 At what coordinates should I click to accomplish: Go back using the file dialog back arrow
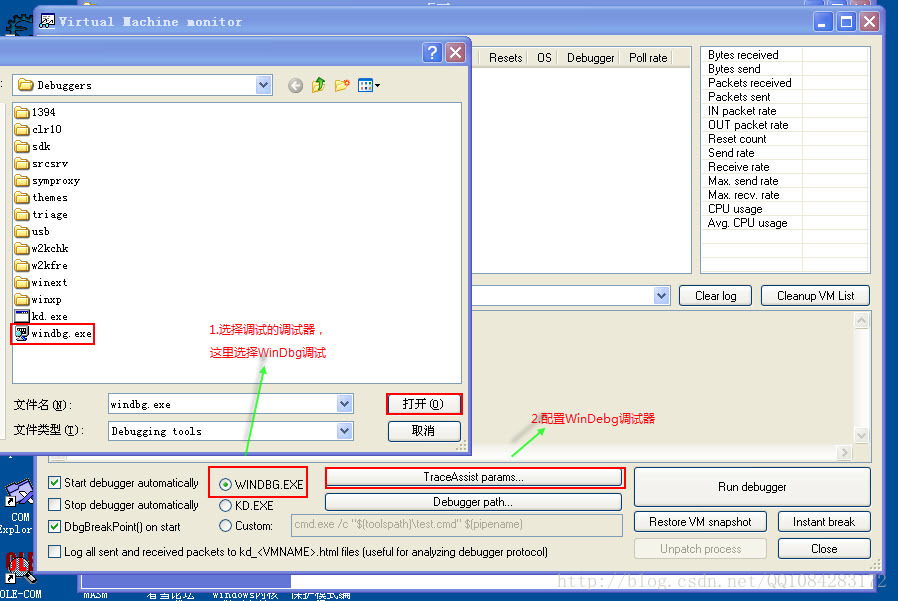295,86
